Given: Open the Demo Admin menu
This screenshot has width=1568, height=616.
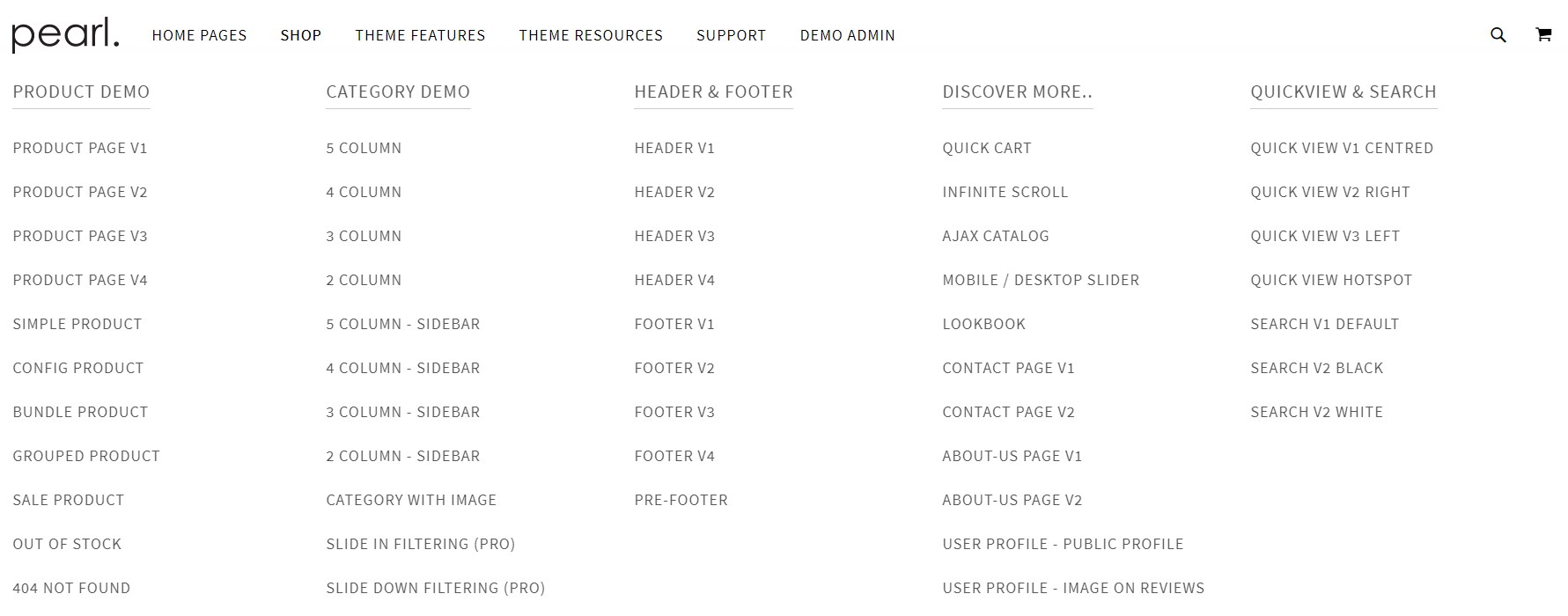Looking at the screenshot, I should pos(847,35).
